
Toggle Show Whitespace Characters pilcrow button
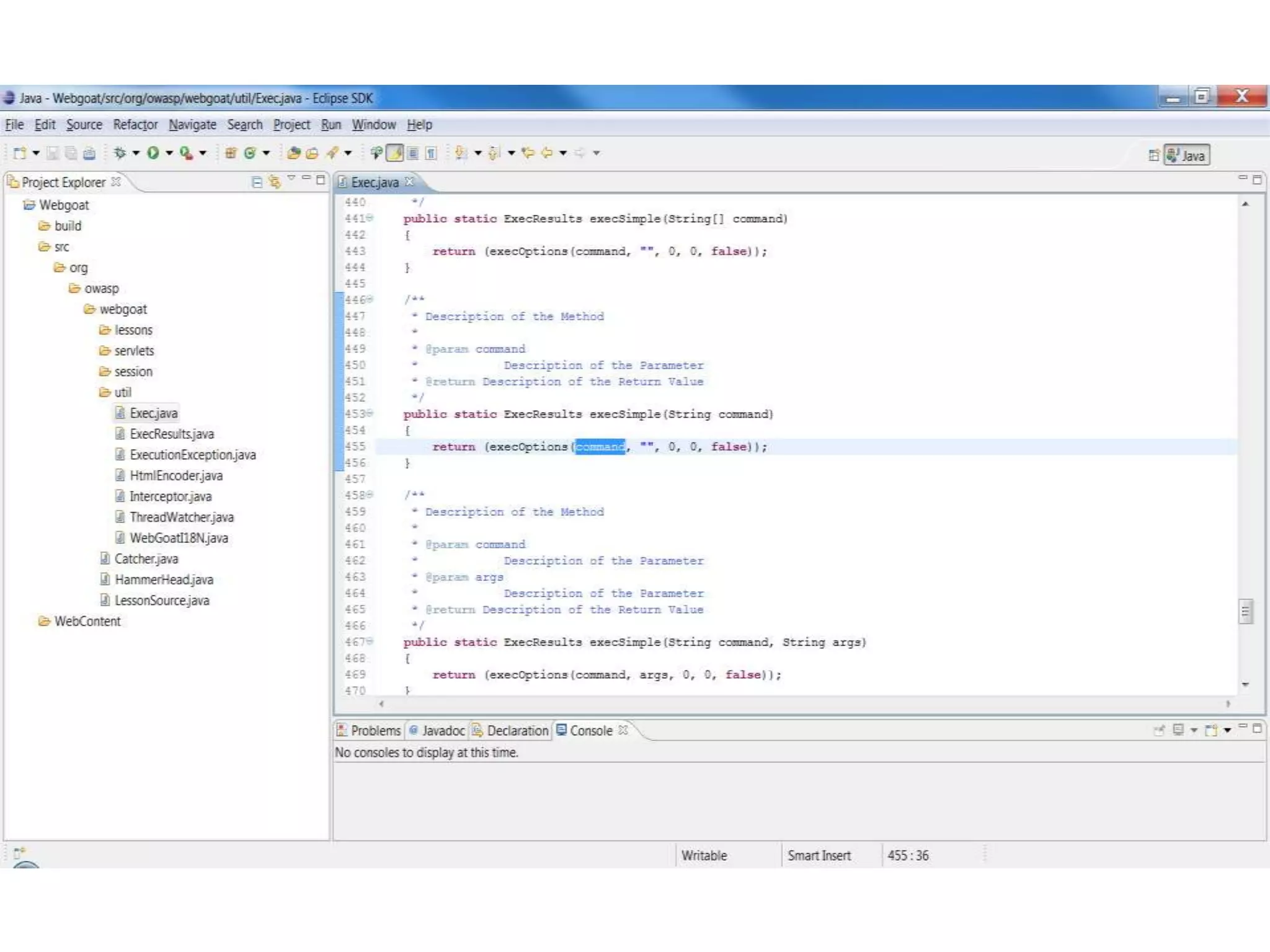pyautogui.click(x=431, y=152)
